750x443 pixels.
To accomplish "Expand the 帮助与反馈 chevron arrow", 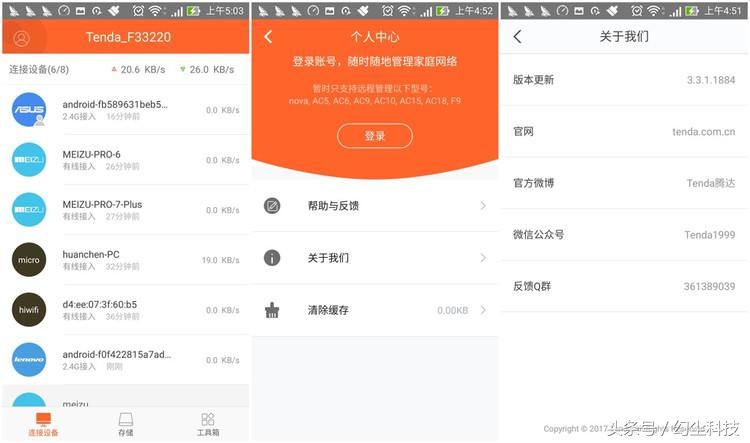I will 483,206.
